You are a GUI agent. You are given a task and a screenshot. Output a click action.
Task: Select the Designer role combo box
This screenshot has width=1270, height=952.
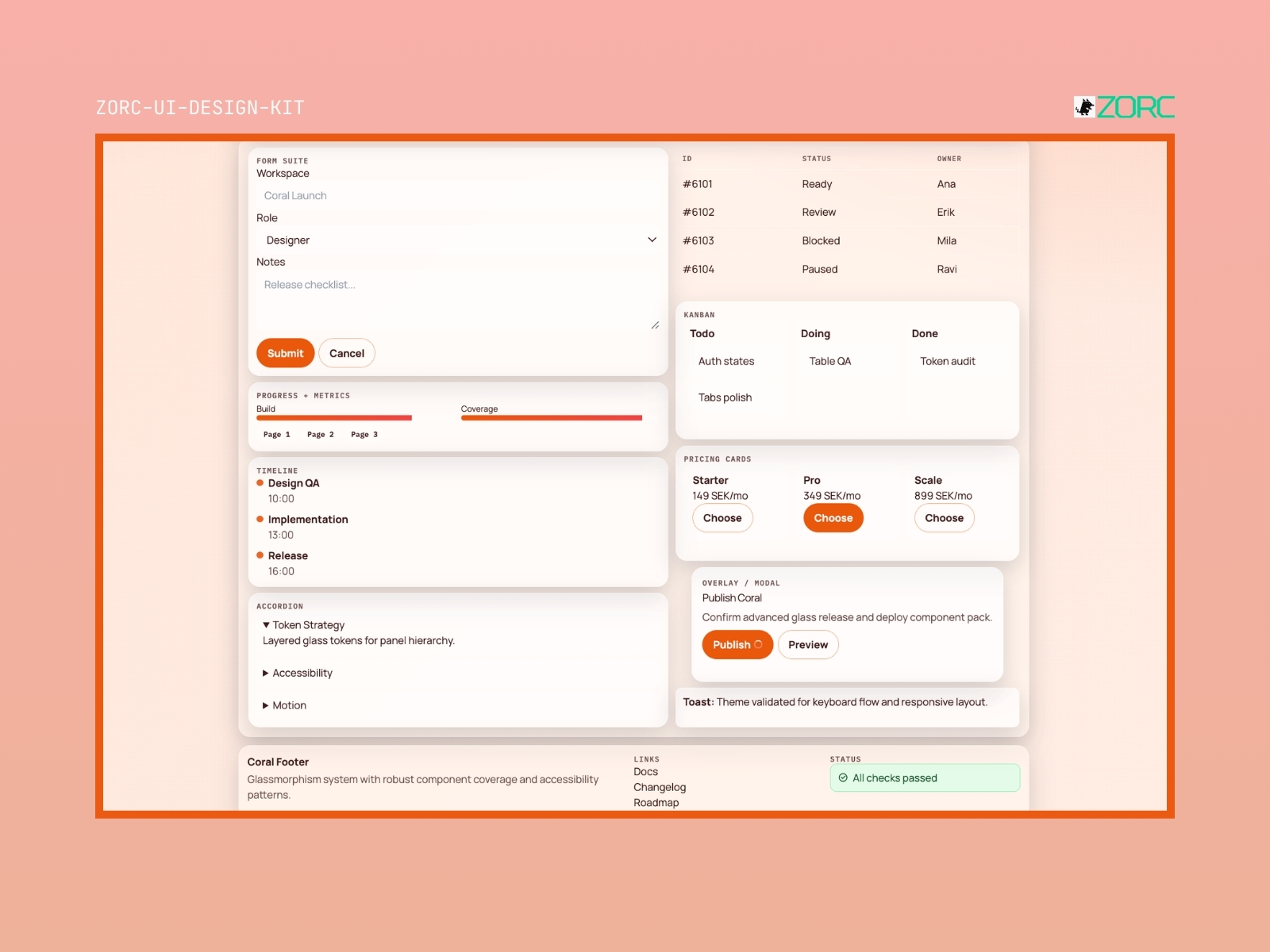tap(458, 240)
